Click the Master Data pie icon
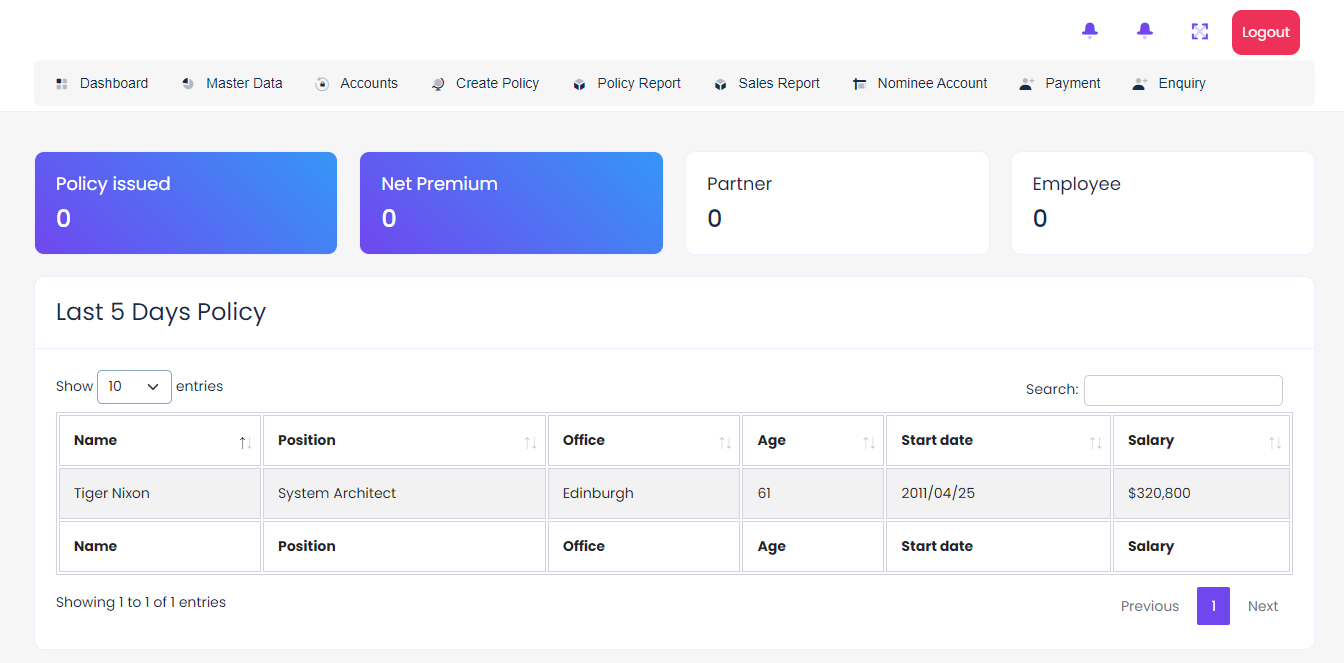Viewport: 1344px width, 663px height. click(188, 84)
